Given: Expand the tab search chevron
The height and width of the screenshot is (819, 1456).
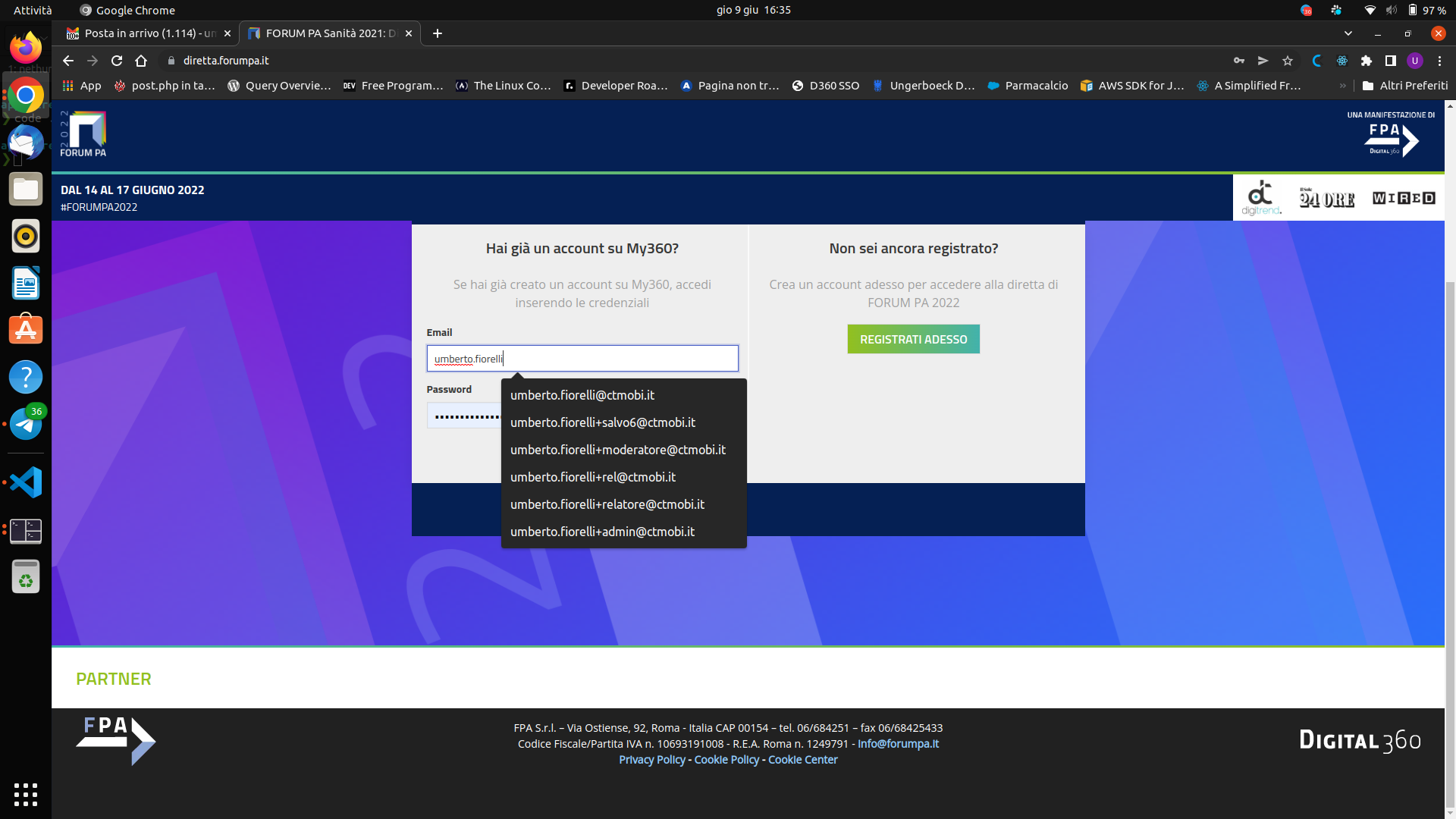Looking at the screenshot, I should point(1348,33).
